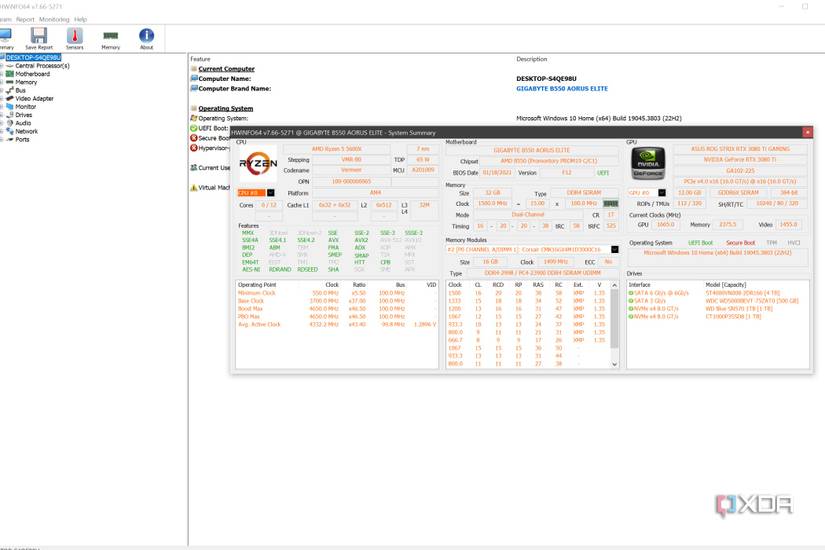Click the UEFI Boot label in System Summary
Viewport: 825px width, 550px height.
[x=700, y=243]
